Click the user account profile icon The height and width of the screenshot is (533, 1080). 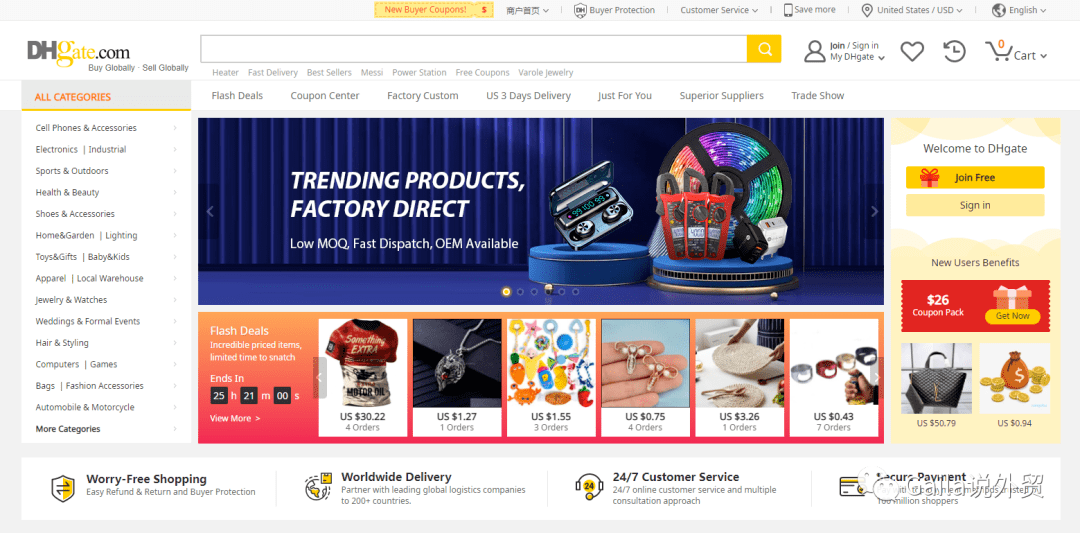tap(815, 51)
